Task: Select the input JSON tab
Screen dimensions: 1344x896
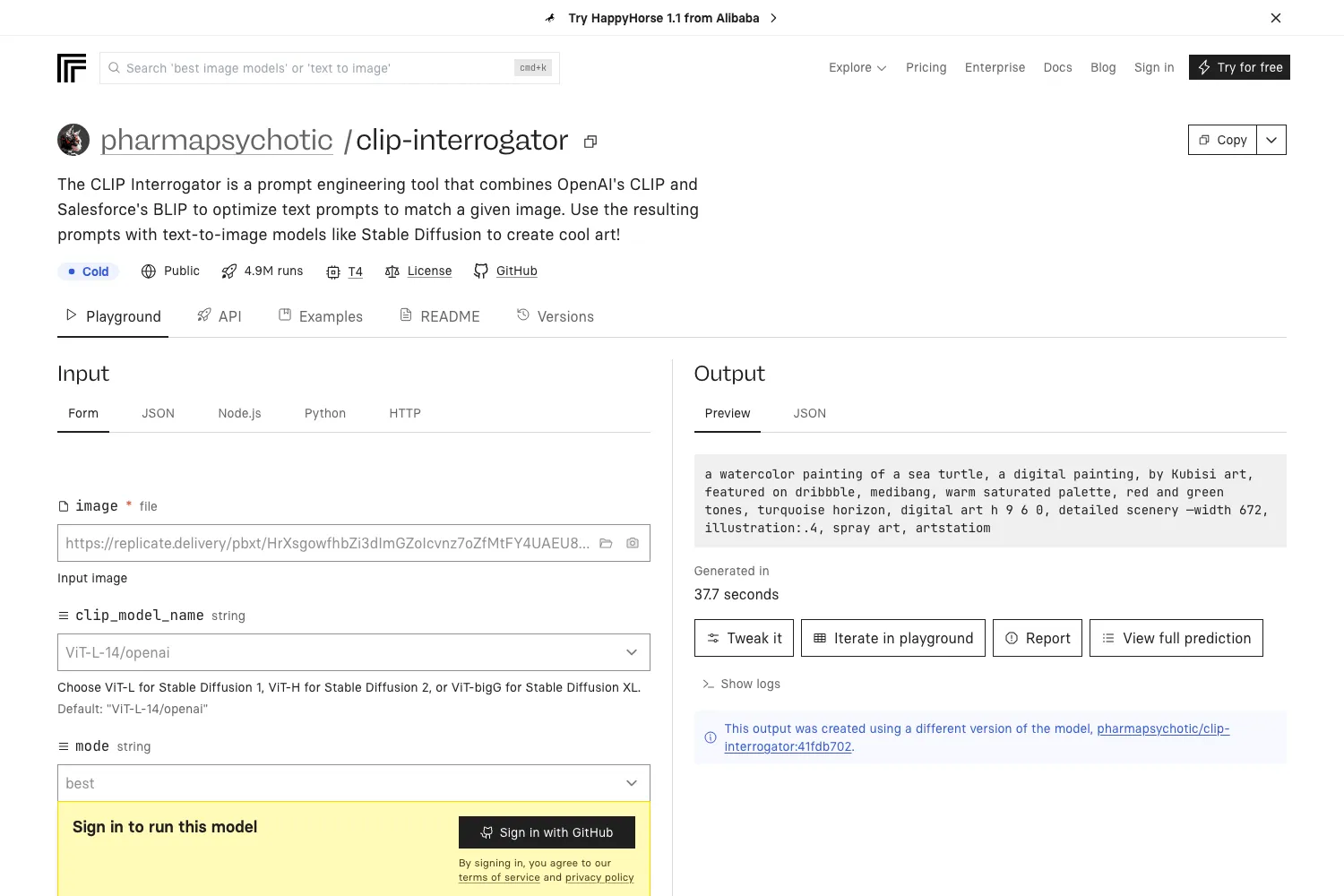Action: coord(158,413)
